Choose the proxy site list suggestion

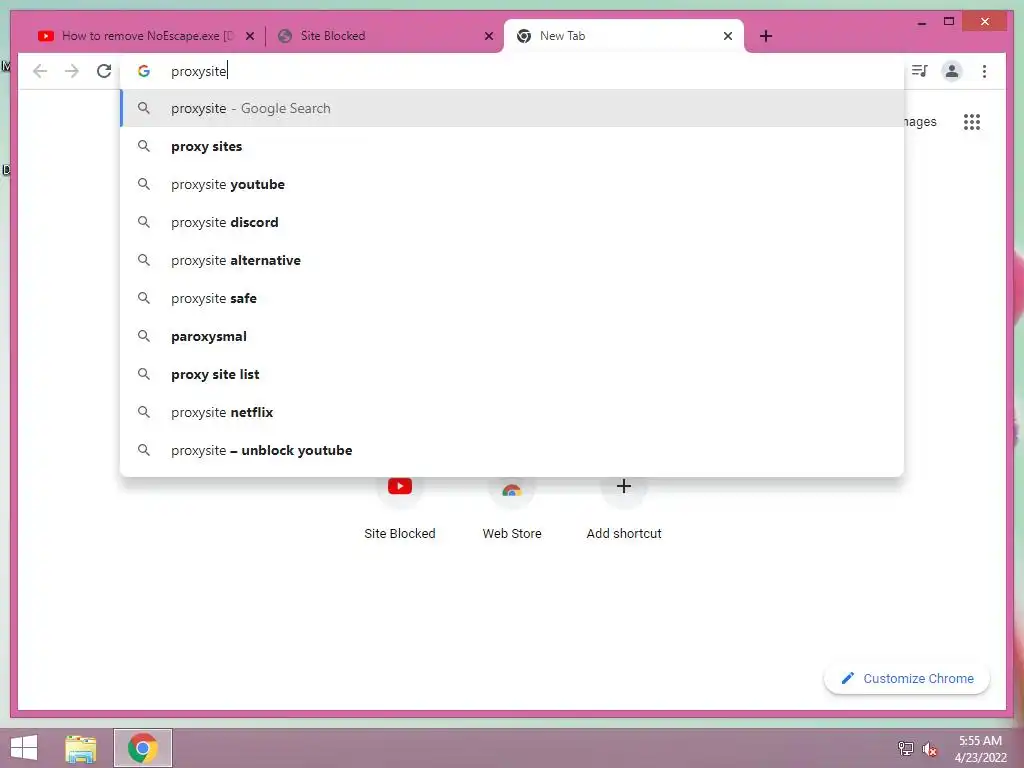[x=513, y=374]
